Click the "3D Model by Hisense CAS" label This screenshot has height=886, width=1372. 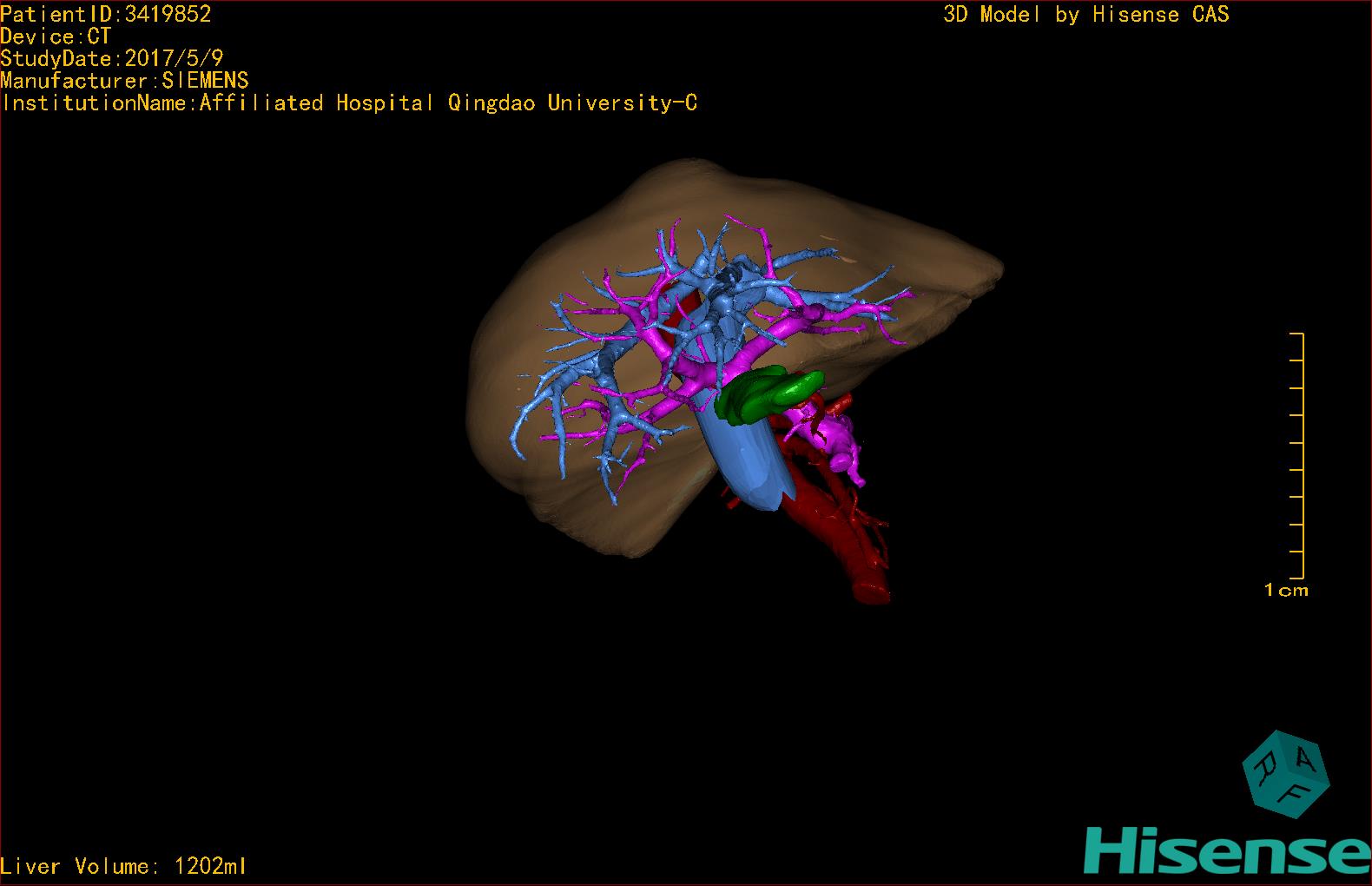tap(1086, 14)
